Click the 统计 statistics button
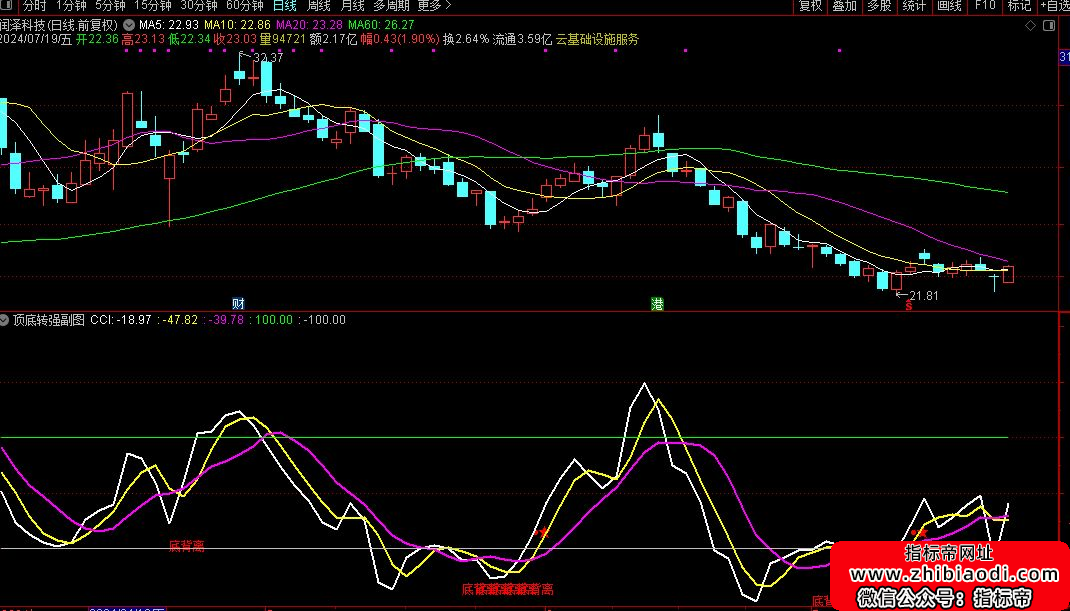 click(x=914, y=6)
